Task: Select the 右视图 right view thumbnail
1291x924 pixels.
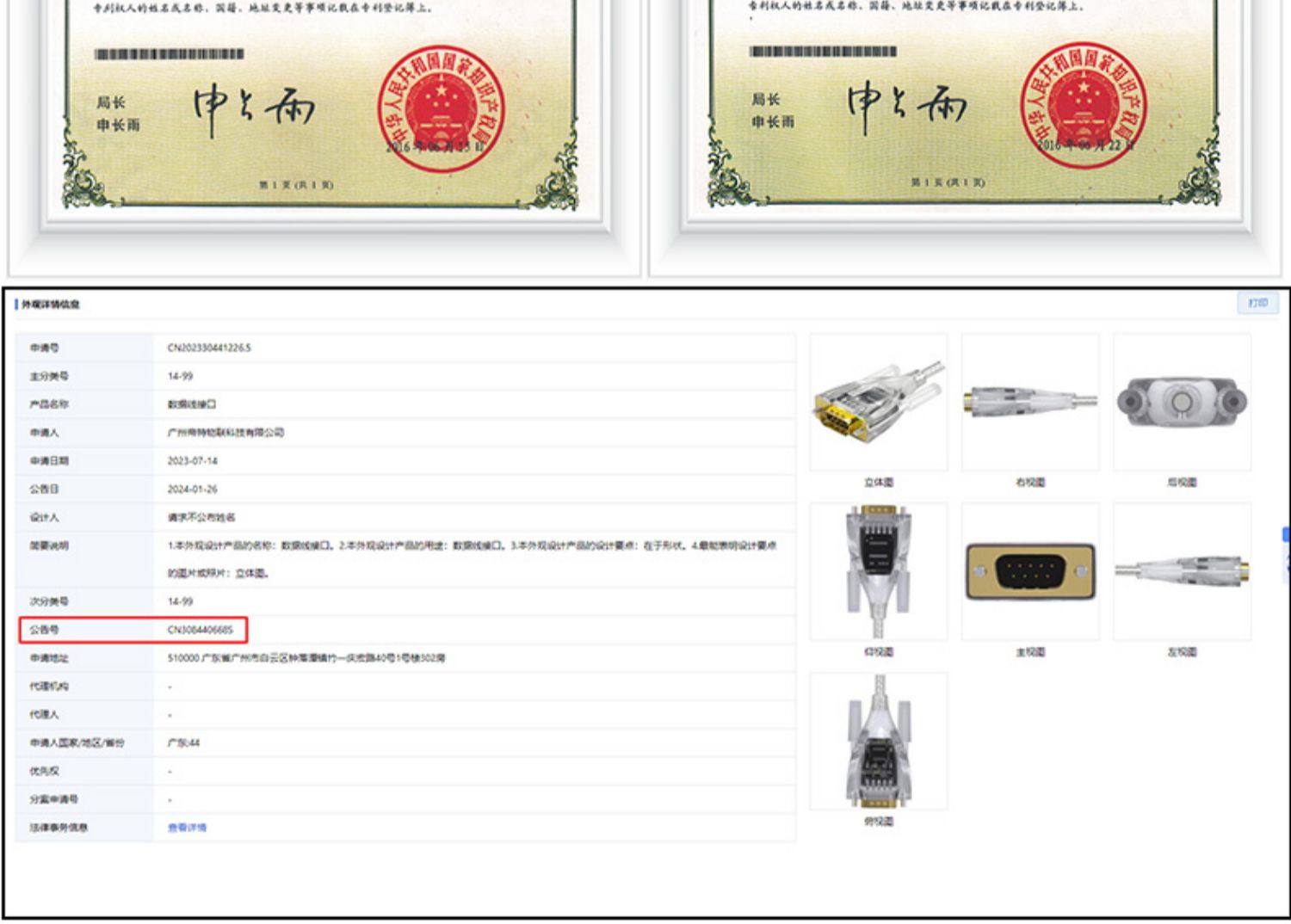Action: (1030, 403)
